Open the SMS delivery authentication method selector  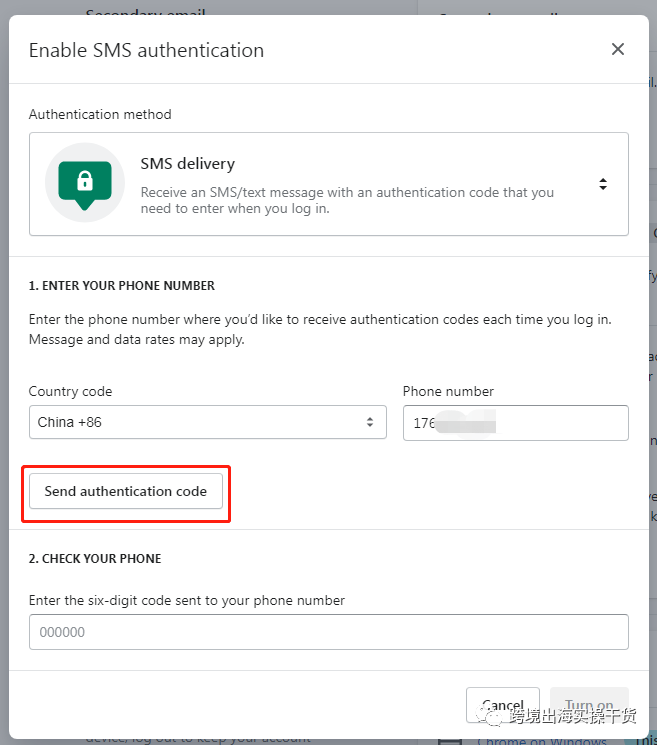[329, 184]
